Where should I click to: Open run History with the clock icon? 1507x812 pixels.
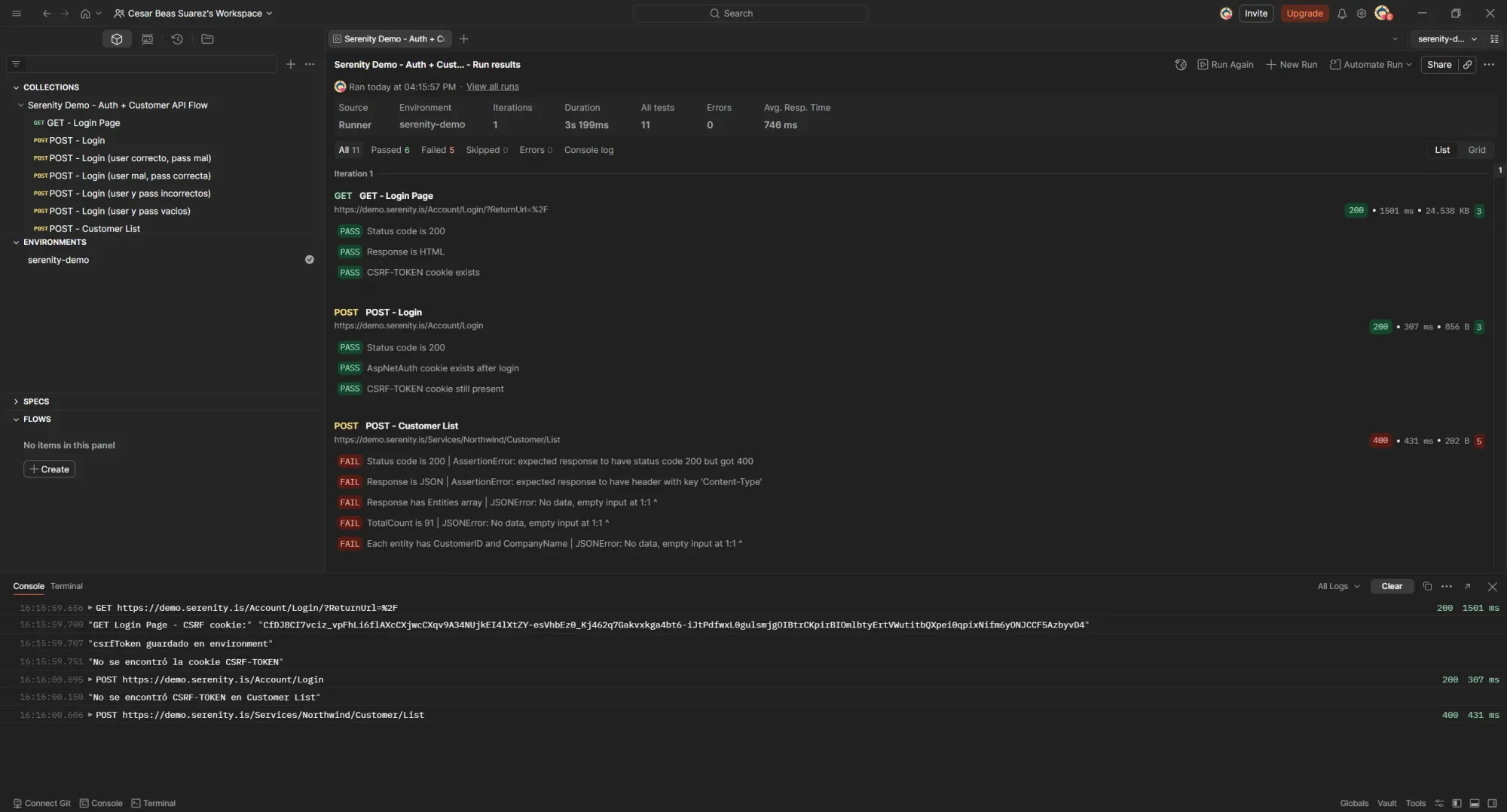(x=177, y=38)
